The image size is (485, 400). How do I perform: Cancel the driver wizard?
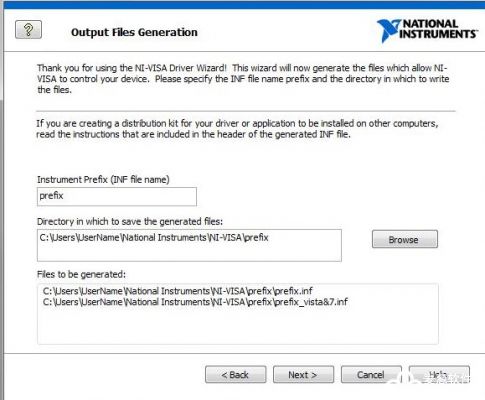tap(371, 375)
